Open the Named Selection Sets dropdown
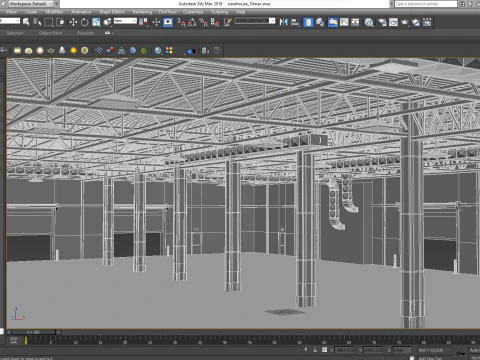Viewport: 480px width, 360px height. tap(255, 21)
